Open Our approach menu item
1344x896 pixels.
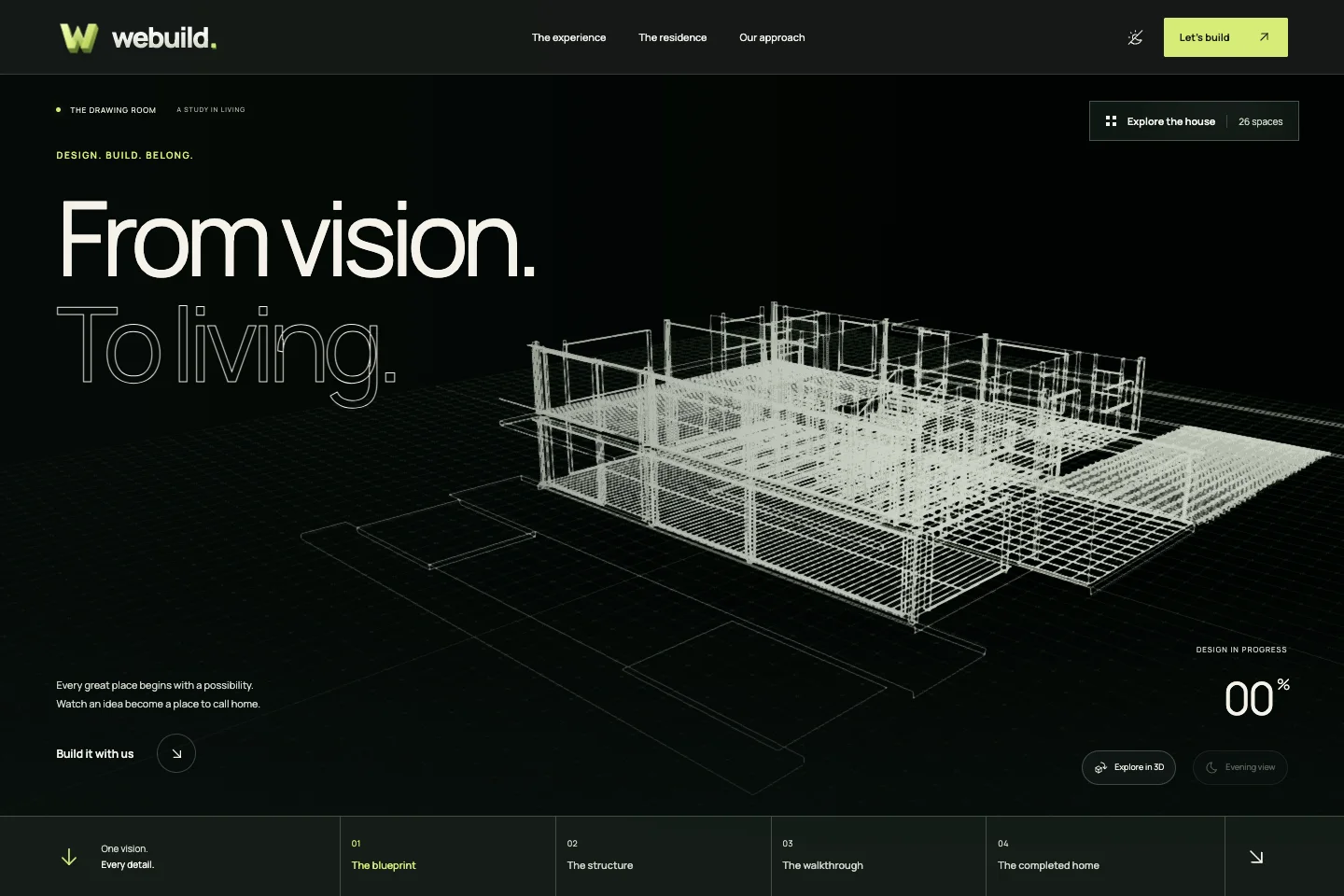tap(772, 37)
